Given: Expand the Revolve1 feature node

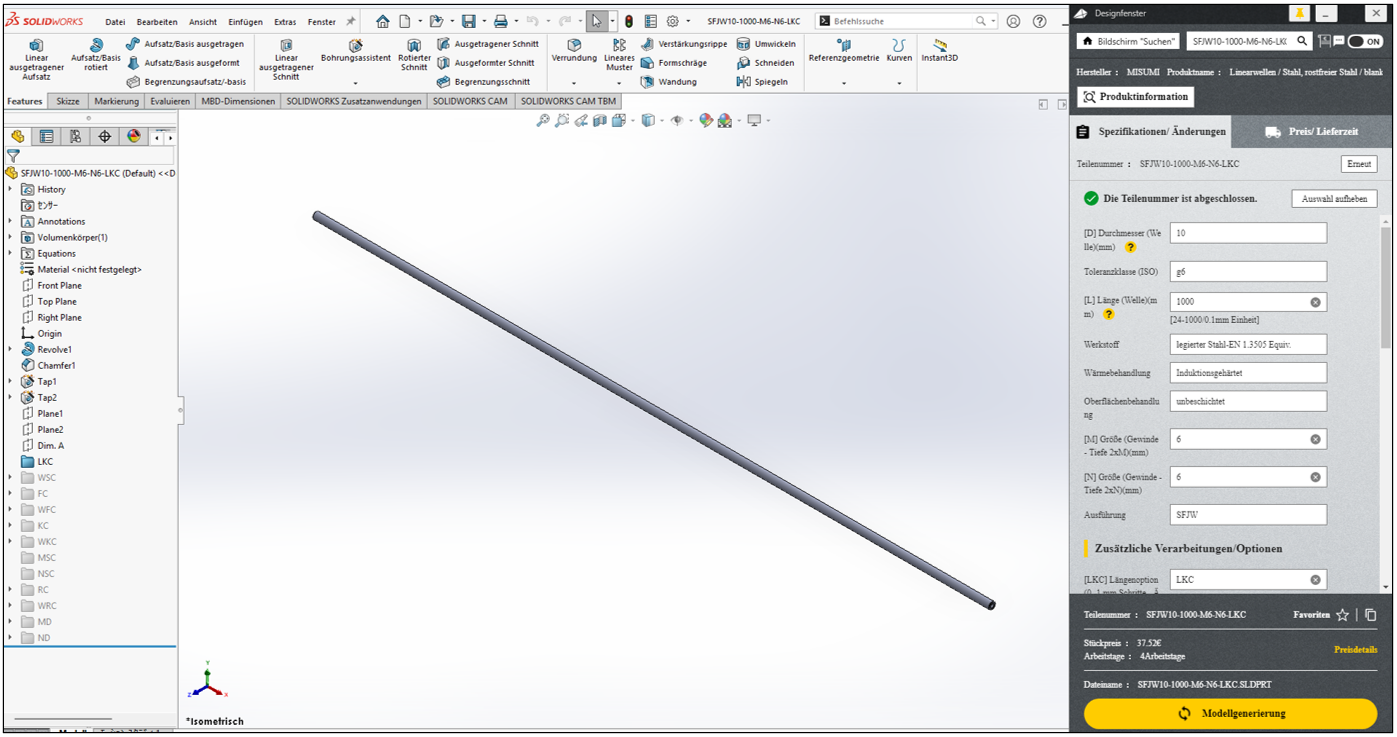Looking at the screenshot, I should point(11,349).
